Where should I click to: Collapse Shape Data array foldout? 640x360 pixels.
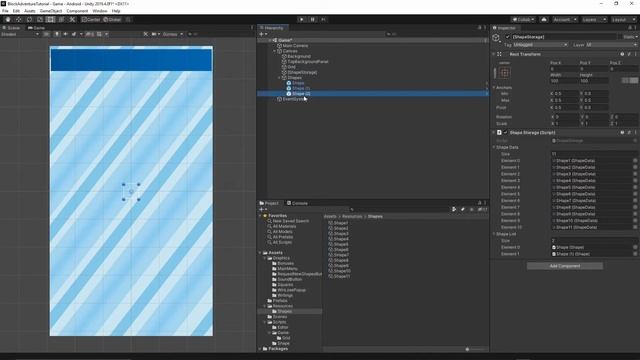493,147
